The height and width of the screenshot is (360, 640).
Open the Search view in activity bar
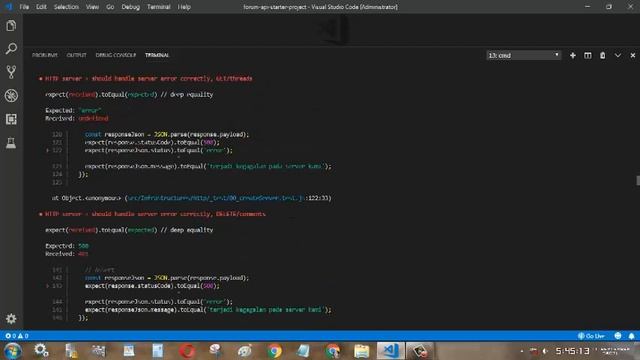coord(11,49)
